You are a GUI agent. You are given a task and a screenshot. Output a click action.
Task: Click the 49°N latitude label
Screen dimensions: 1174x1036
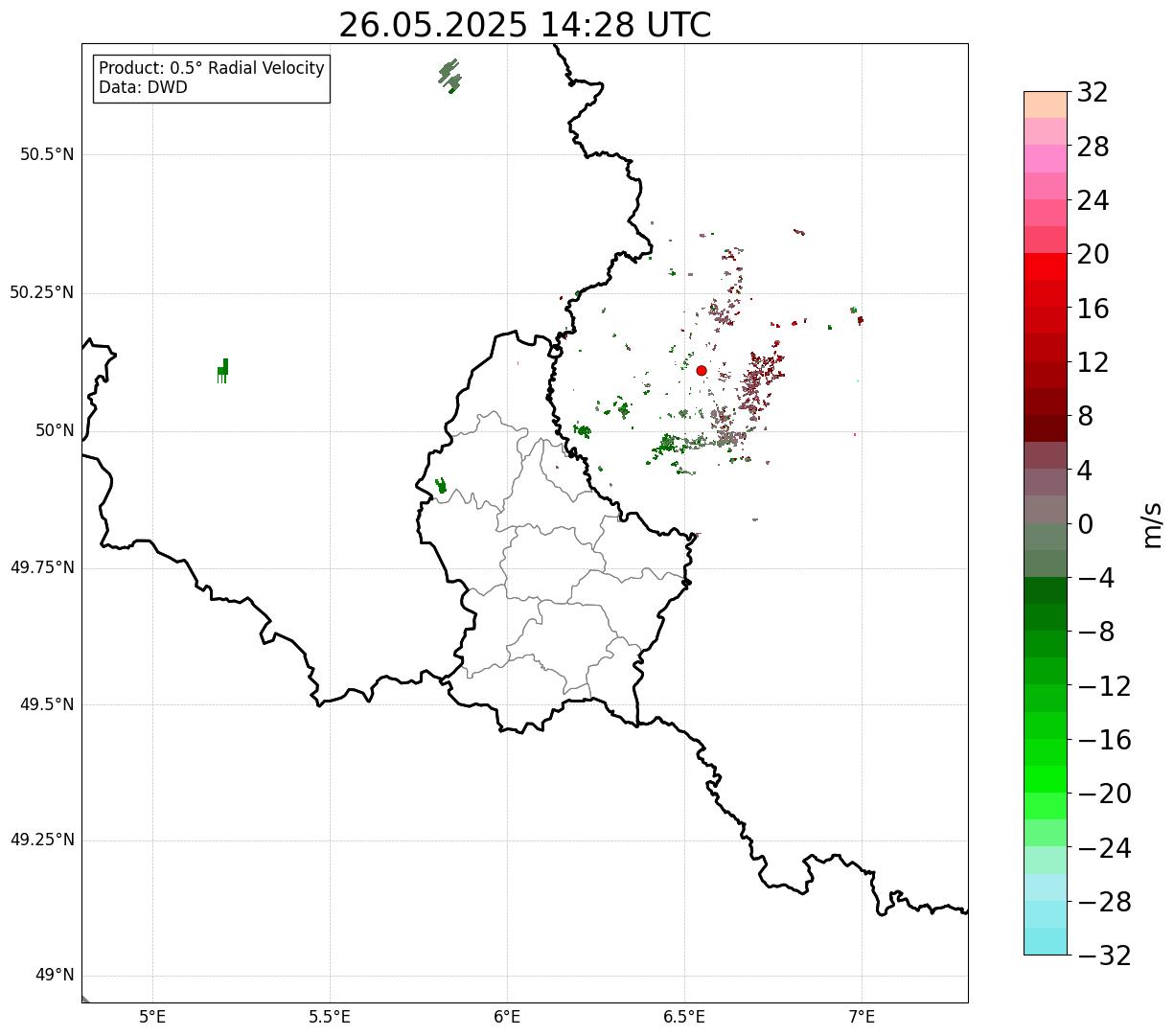pos(55,976)
